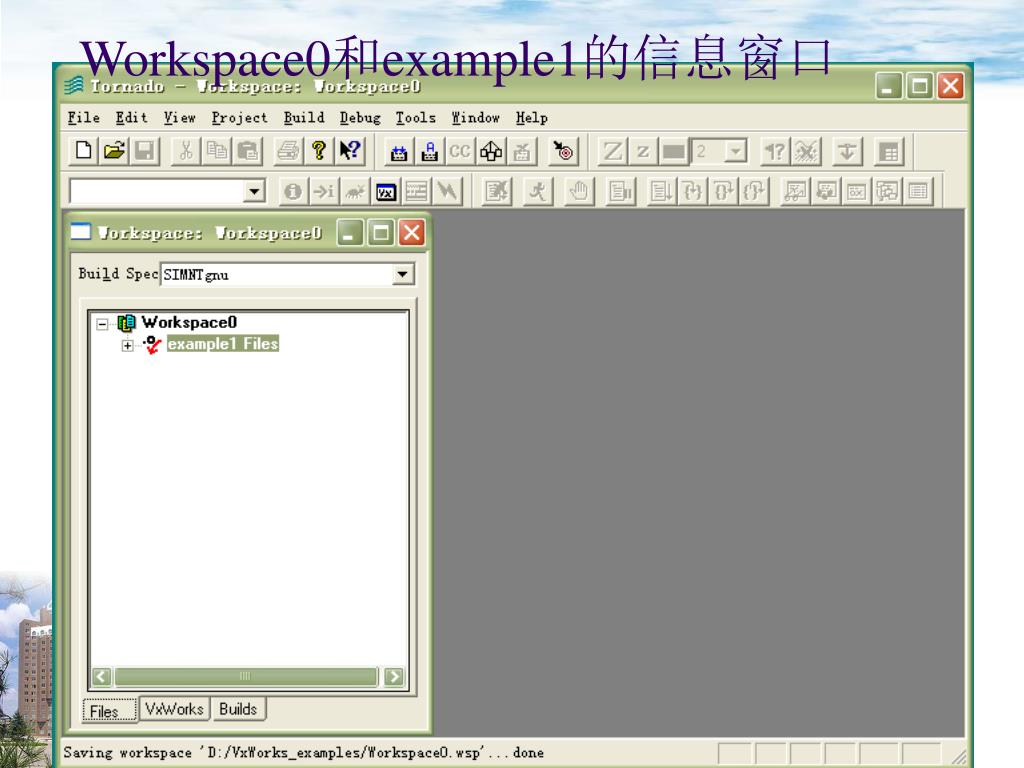Click the gray rectangle toolbar button
Screen dimensions: 1024x768
click(673, 152)
